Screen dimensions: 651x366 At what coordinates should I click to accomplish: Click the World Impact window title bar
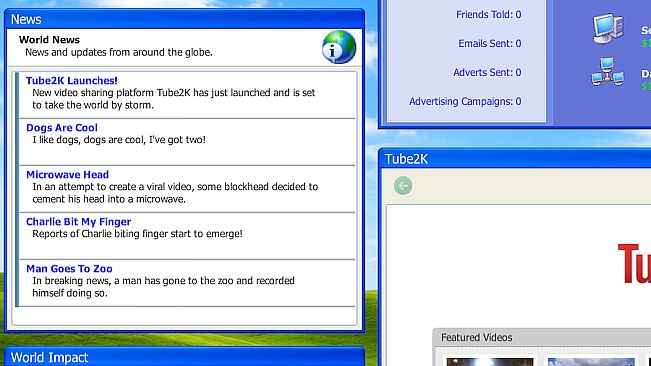(184, 357)
